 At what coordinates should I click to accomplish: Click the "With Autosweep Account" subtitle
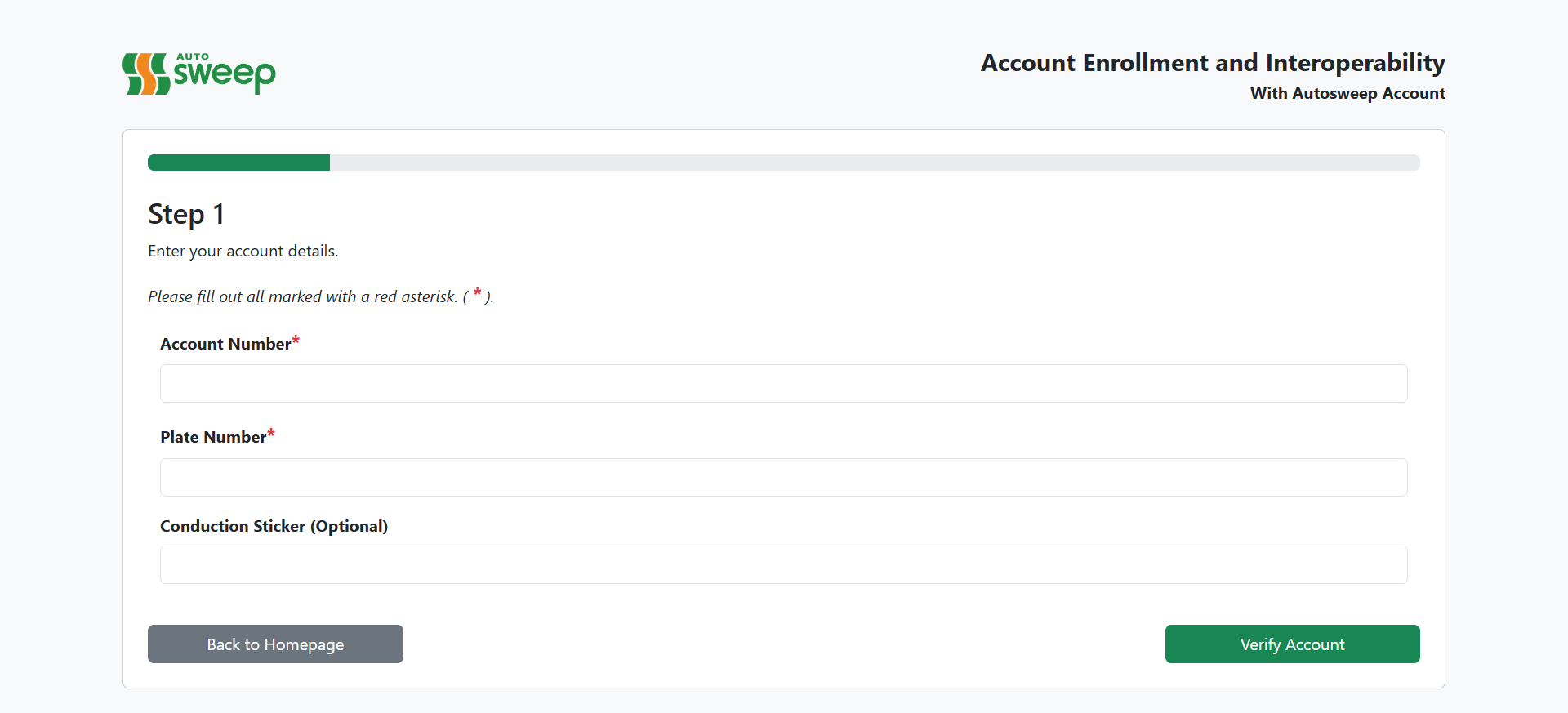1347,93
